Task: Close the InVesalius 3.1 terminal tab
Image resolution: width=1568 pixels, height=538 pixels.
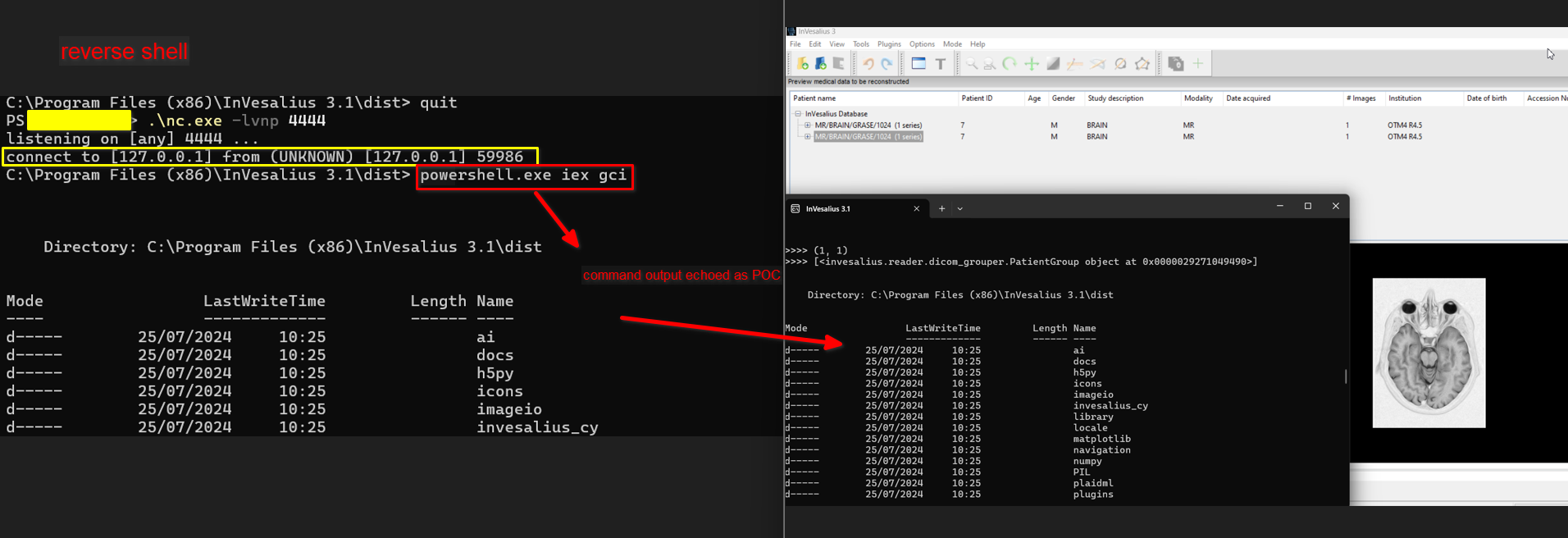Action: click(917, 209)
